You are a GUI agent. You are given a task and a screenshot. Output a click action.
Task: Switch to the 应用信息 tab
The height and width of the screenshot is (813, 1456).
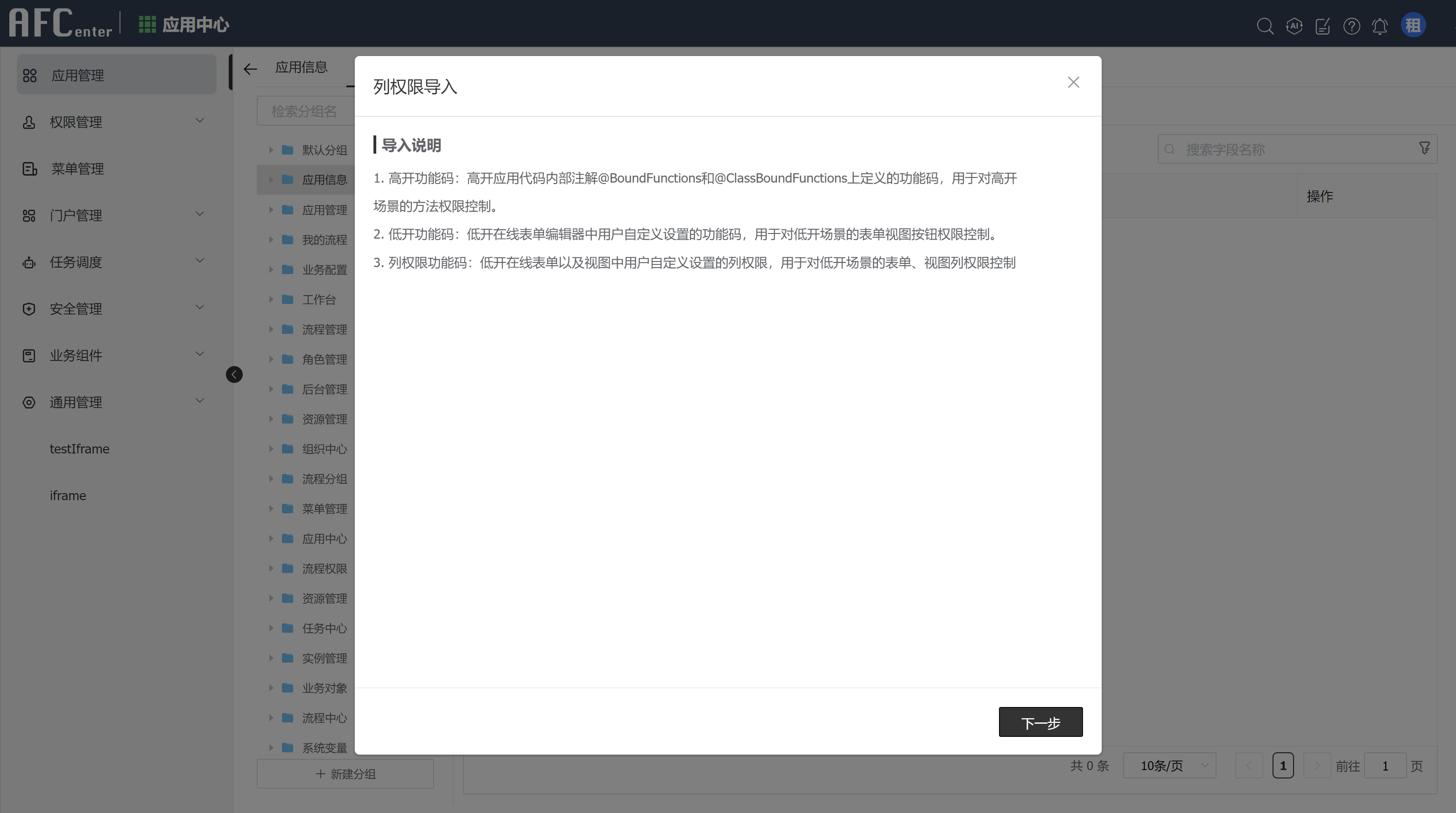[x=302, y=67]
